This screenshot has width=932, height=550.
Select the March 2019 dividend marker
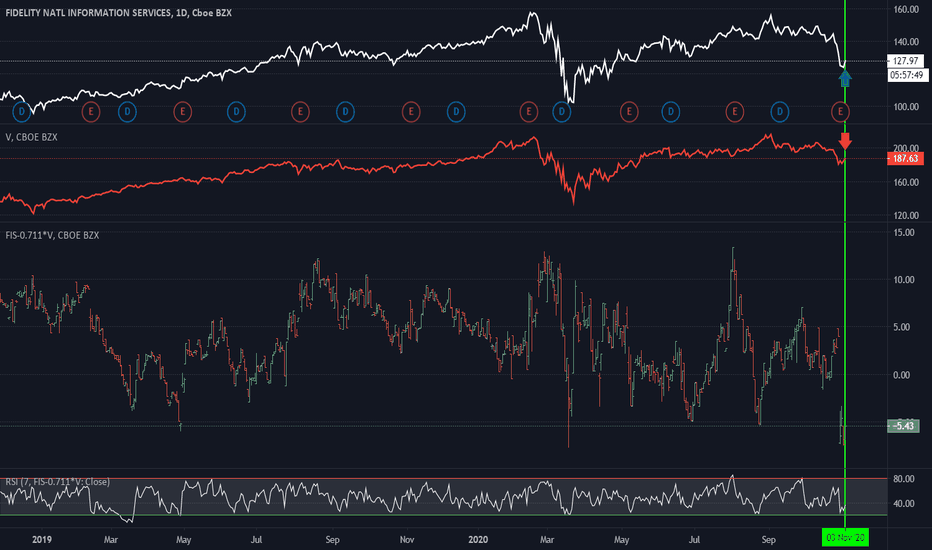pos(127,111)
